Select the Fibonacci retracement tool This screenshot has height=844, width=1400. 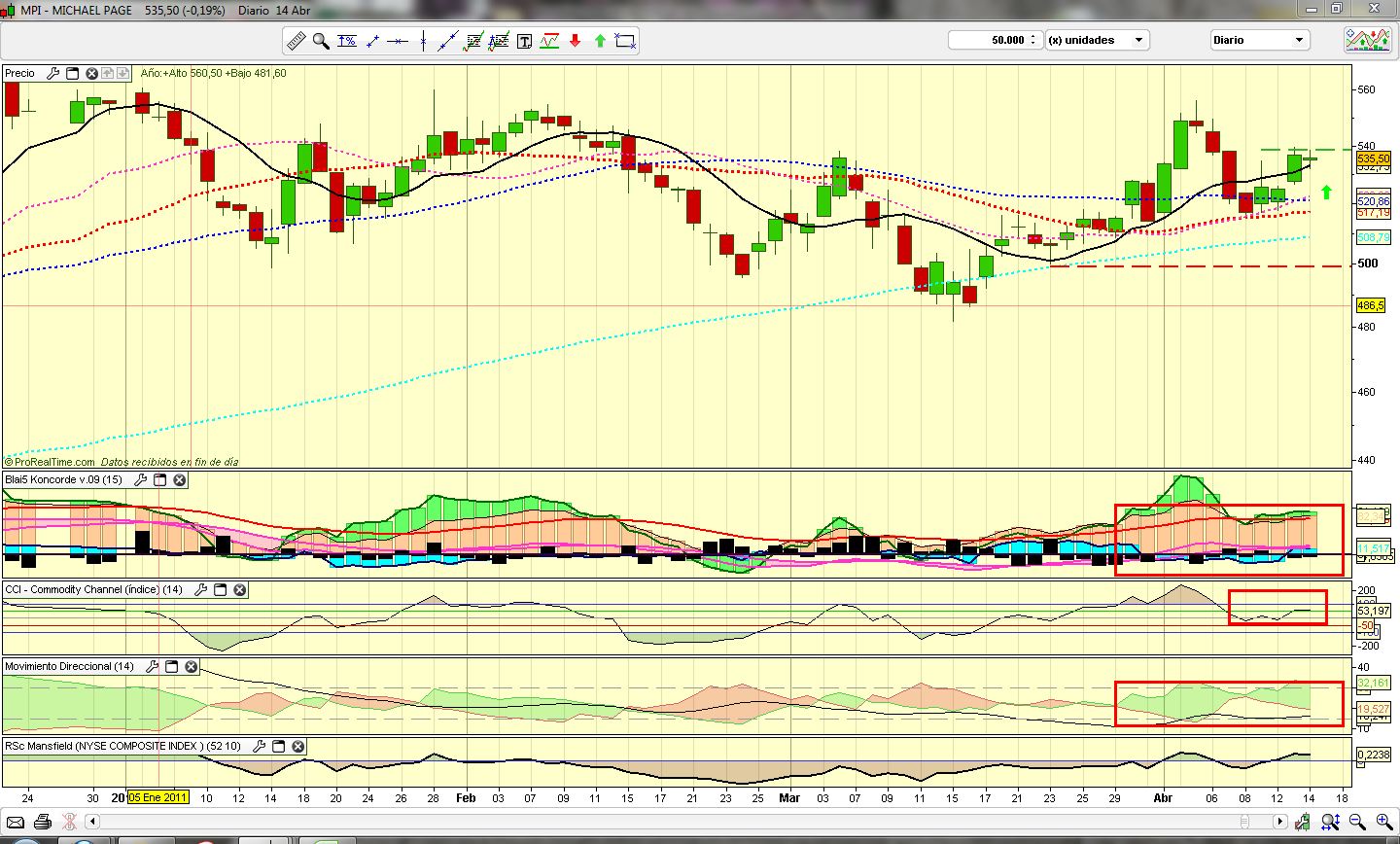coord(473,41)
